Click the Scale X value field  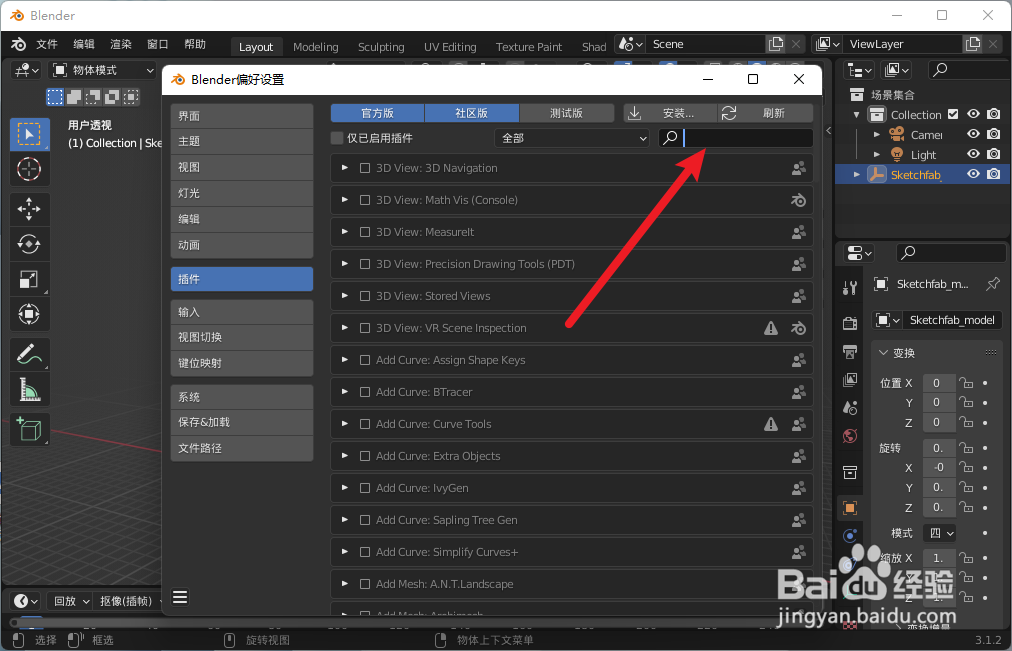[x=938, y=558]
